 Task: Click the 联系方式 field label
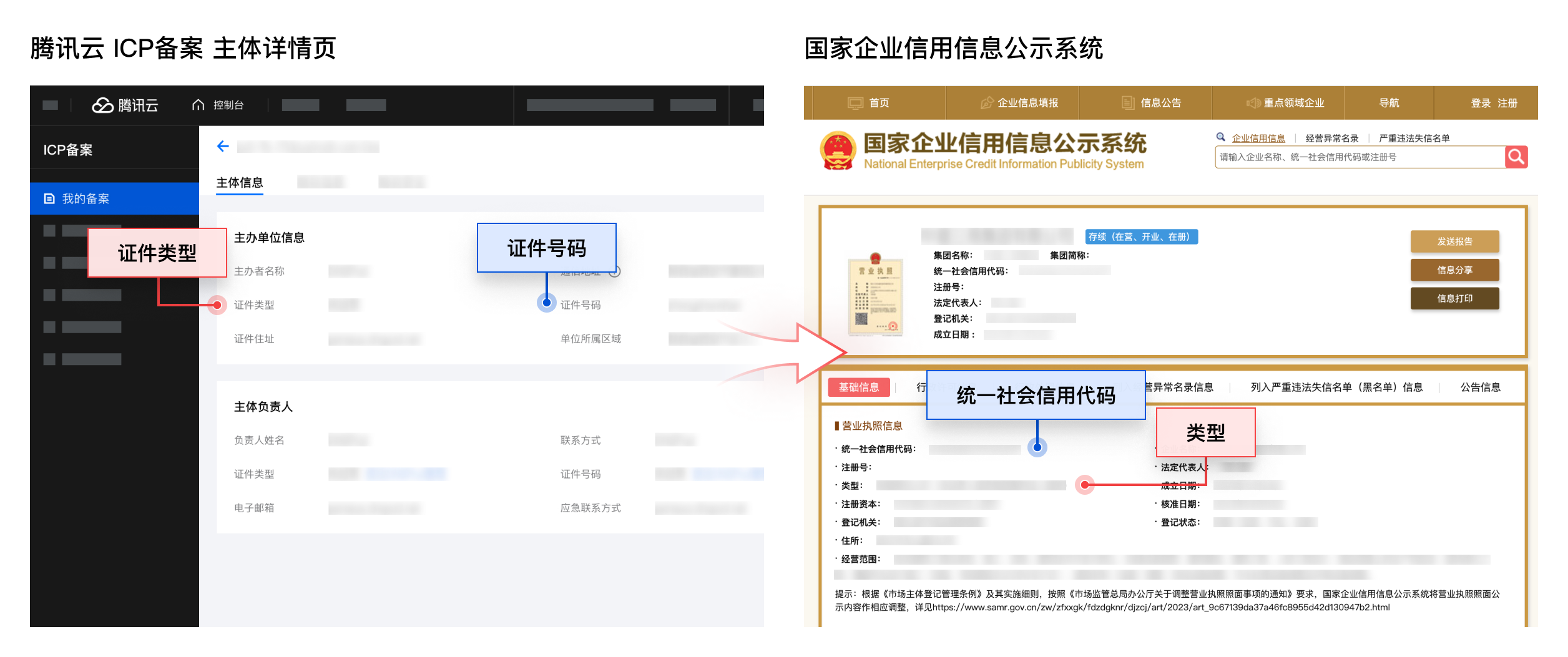[x=581, y=440]
